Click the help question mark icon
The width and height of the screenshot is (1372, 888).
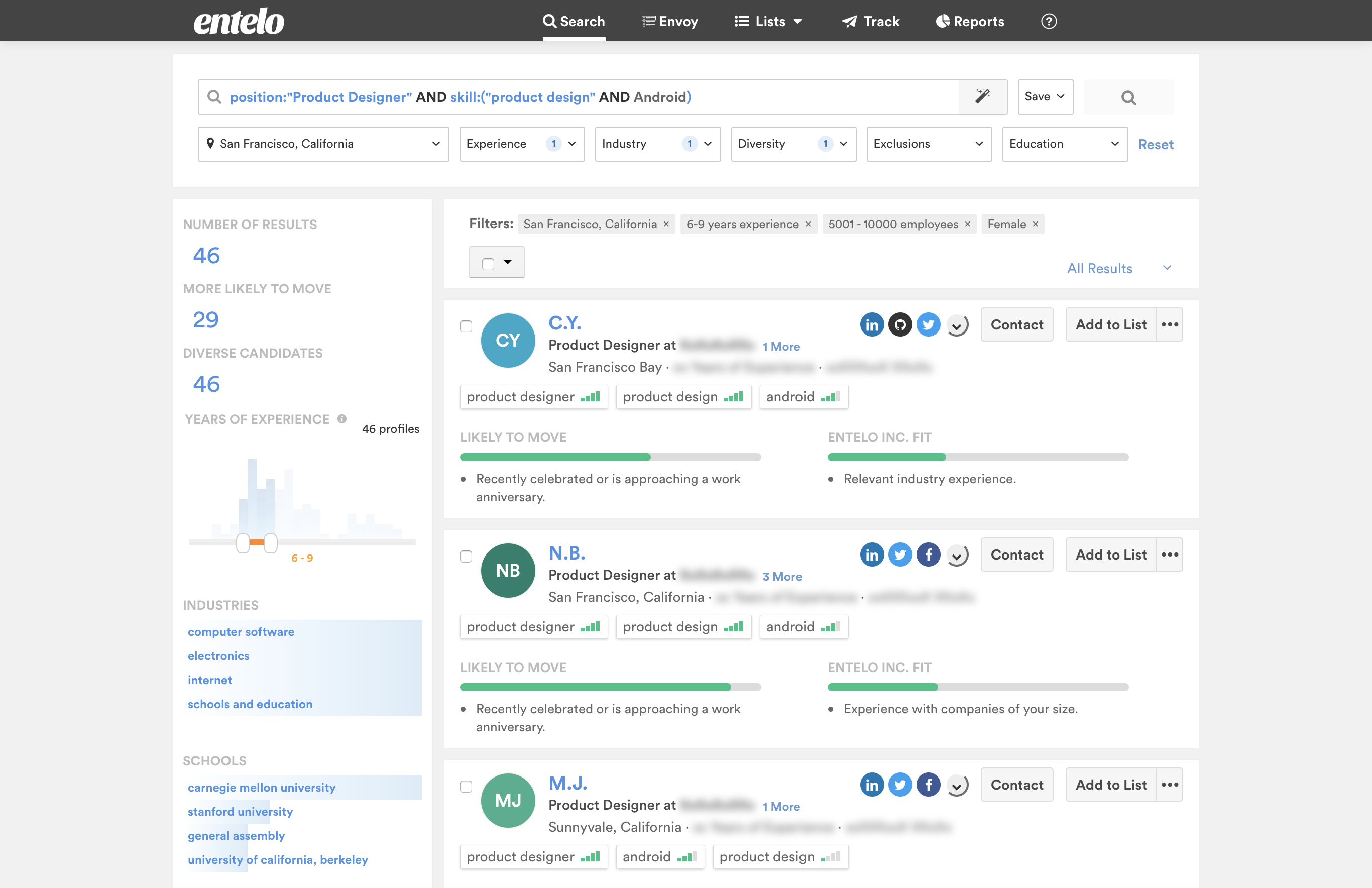(1049, 21)
